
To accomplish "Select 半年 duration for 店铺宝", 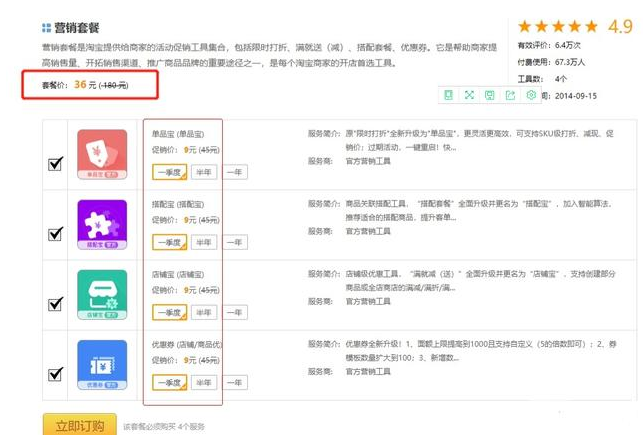I will [x=204, y=313].
